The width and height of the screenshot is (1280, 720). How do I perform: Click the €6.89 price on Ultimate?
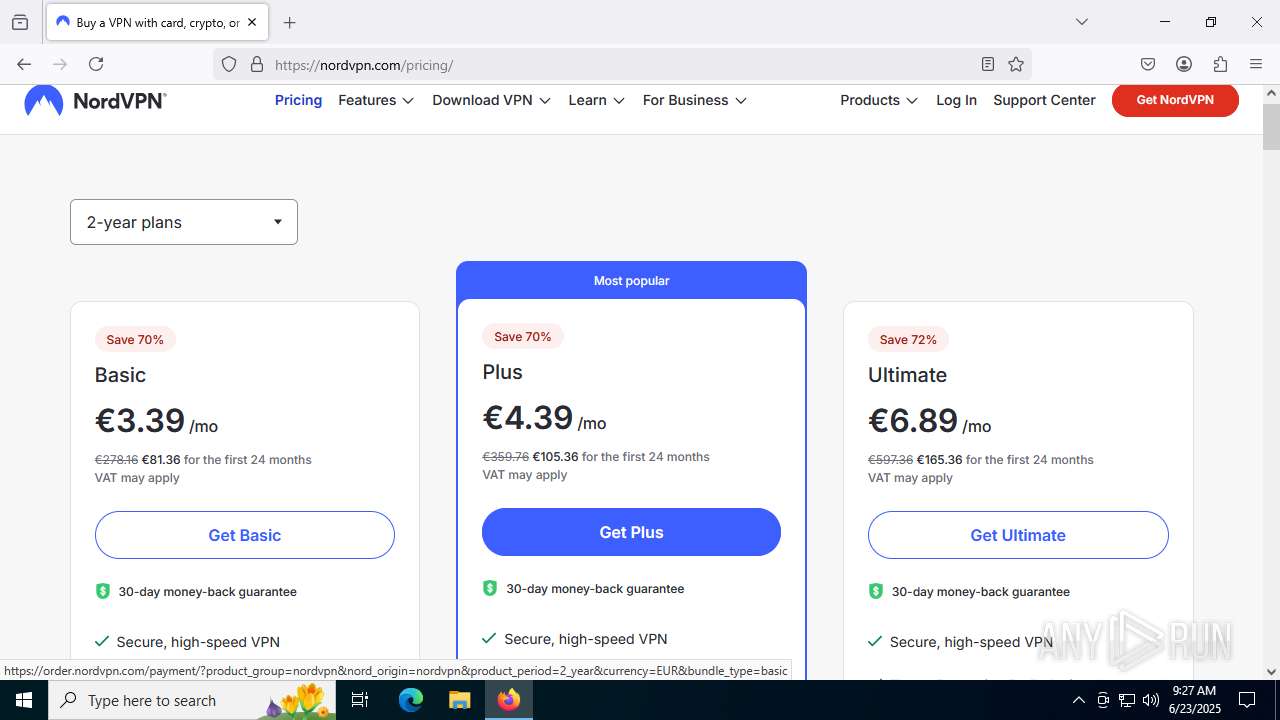coord(913,420)
